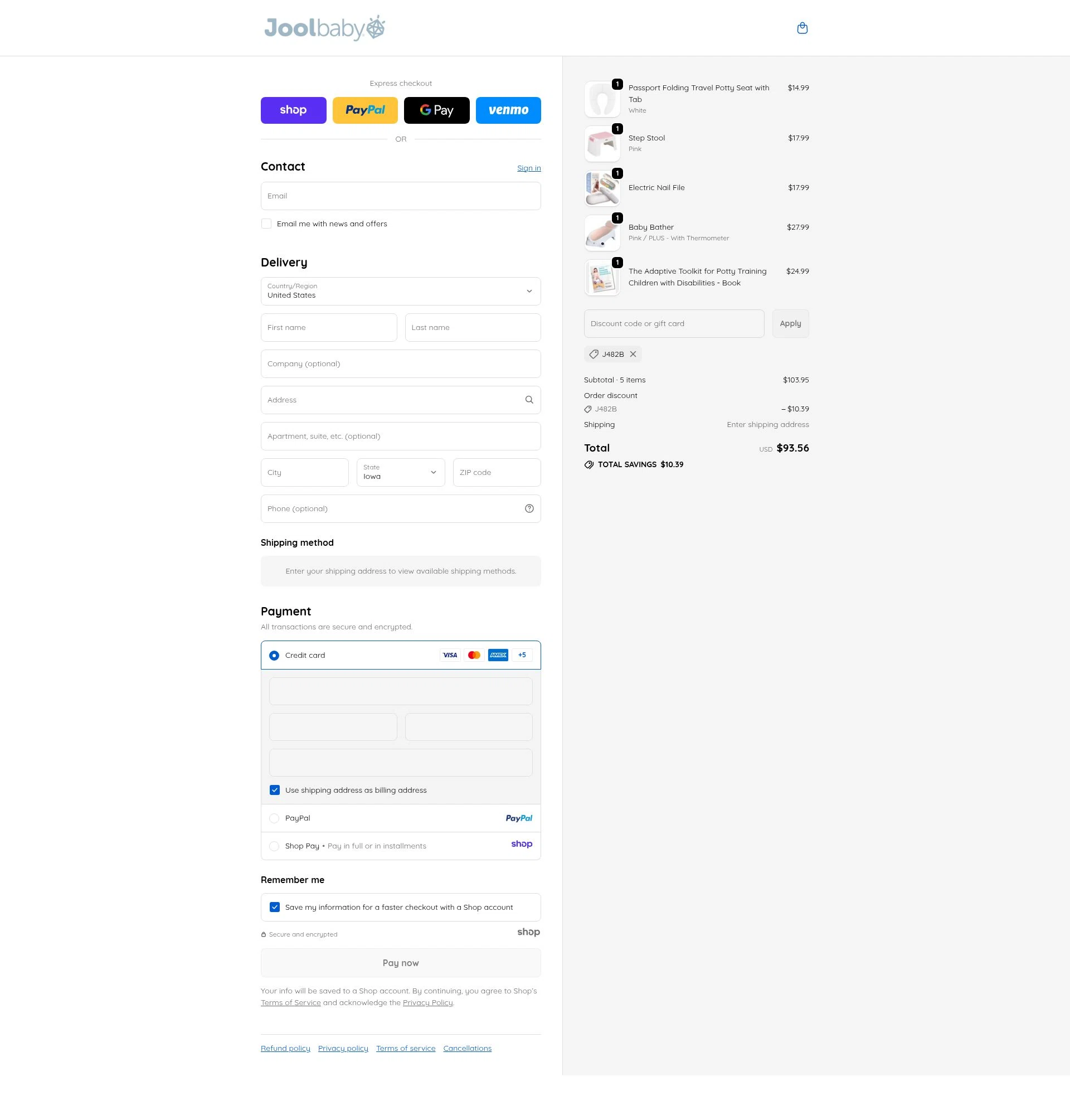The height and width of the screenshot is (1120, 1070).
Task: Click the Apply discount button
Action: point(790,323)
